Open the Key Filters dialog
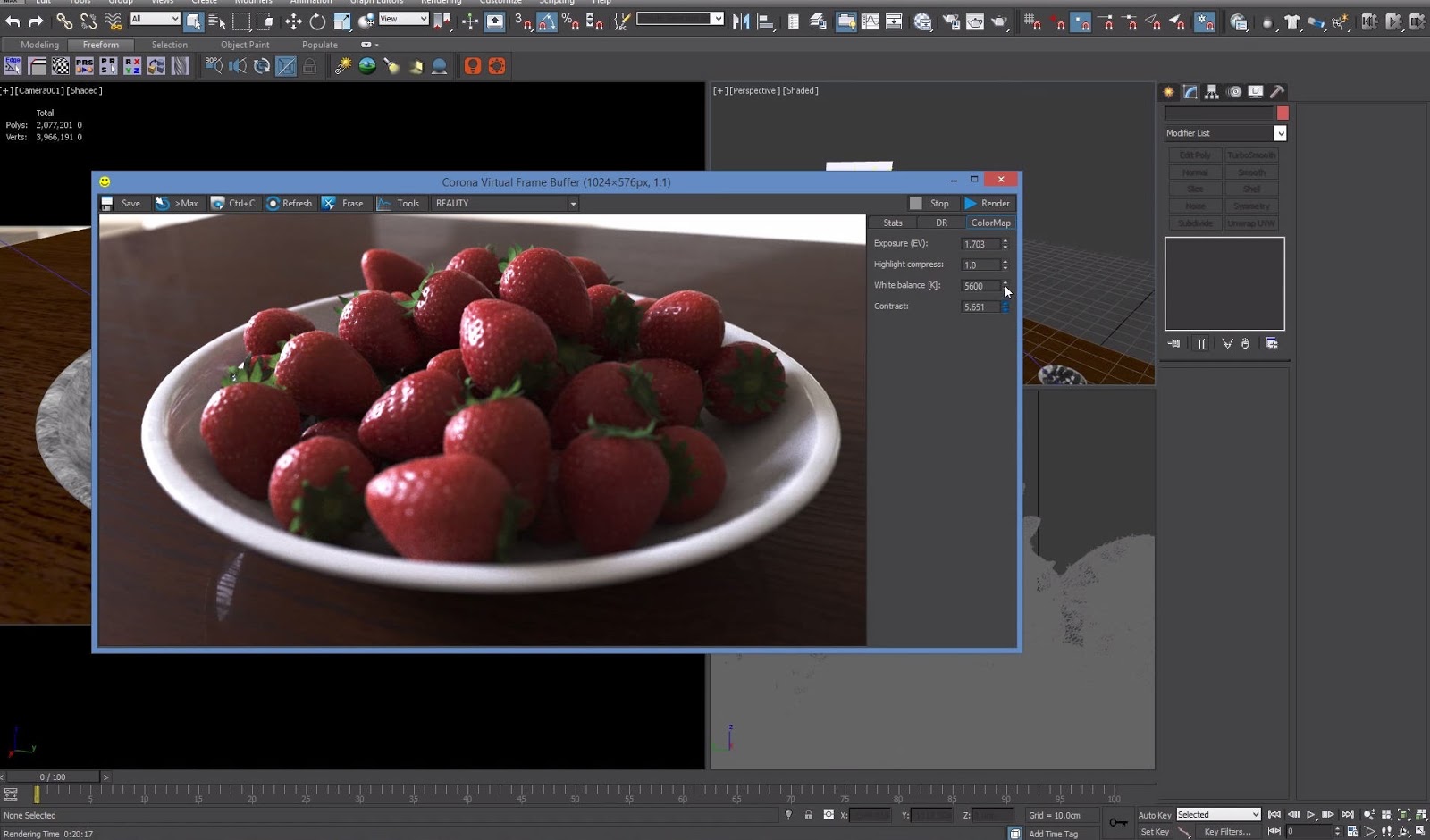 (1227, 832)
